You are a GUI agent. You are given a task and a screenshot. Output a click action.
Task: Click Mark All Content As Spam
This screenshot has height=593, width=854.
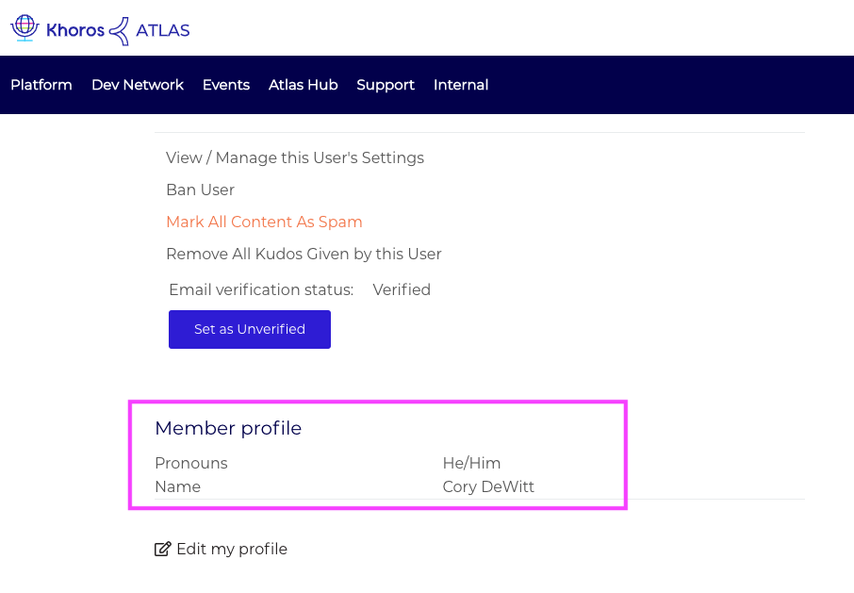(264, 222)
